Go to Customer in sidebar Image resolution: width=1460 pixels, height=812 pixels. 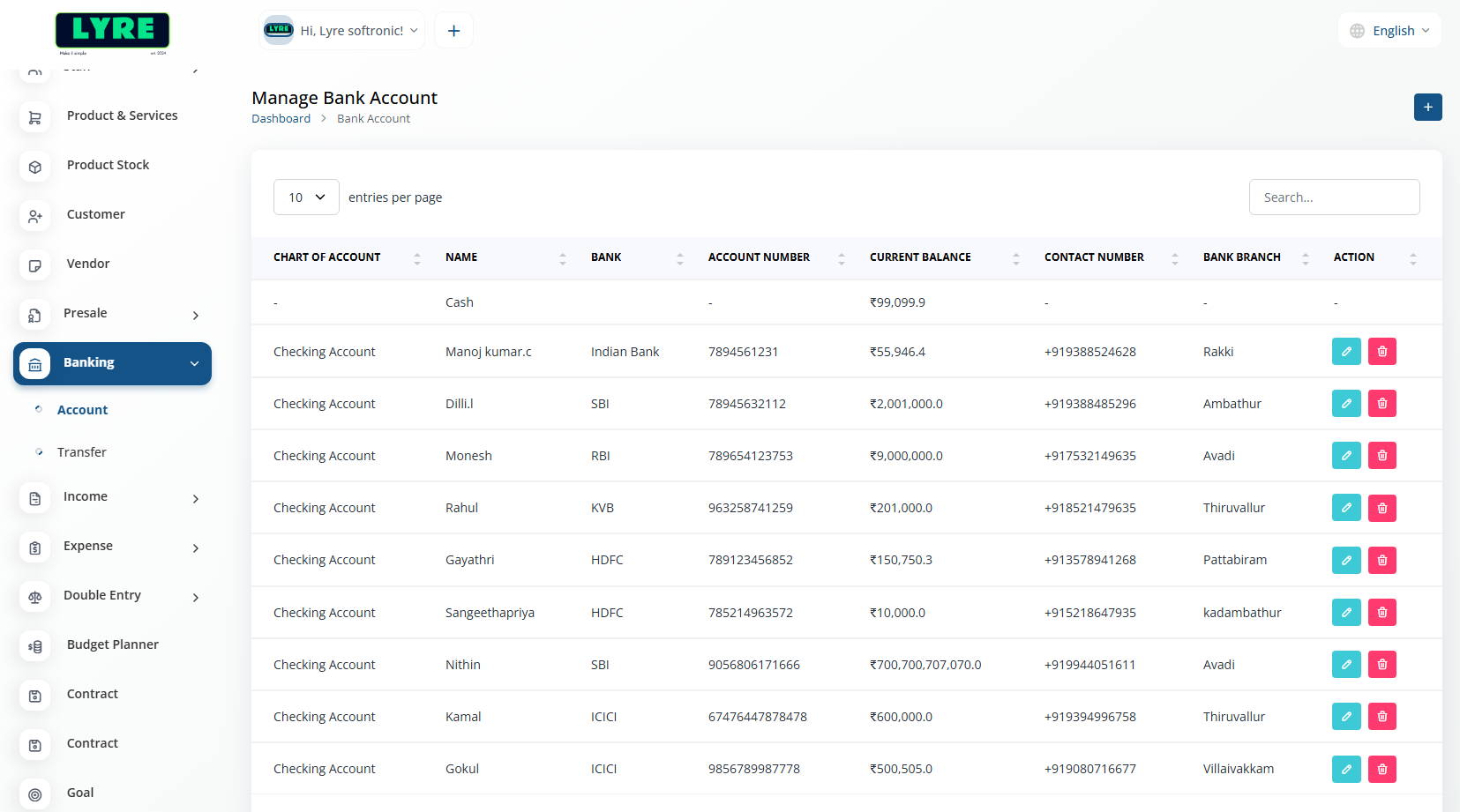pos(95,214)
